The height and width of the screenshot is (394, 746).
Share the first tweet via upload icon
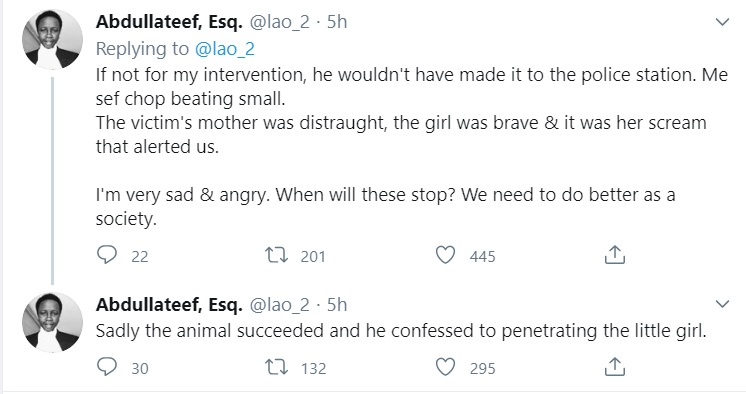[614, 255]
